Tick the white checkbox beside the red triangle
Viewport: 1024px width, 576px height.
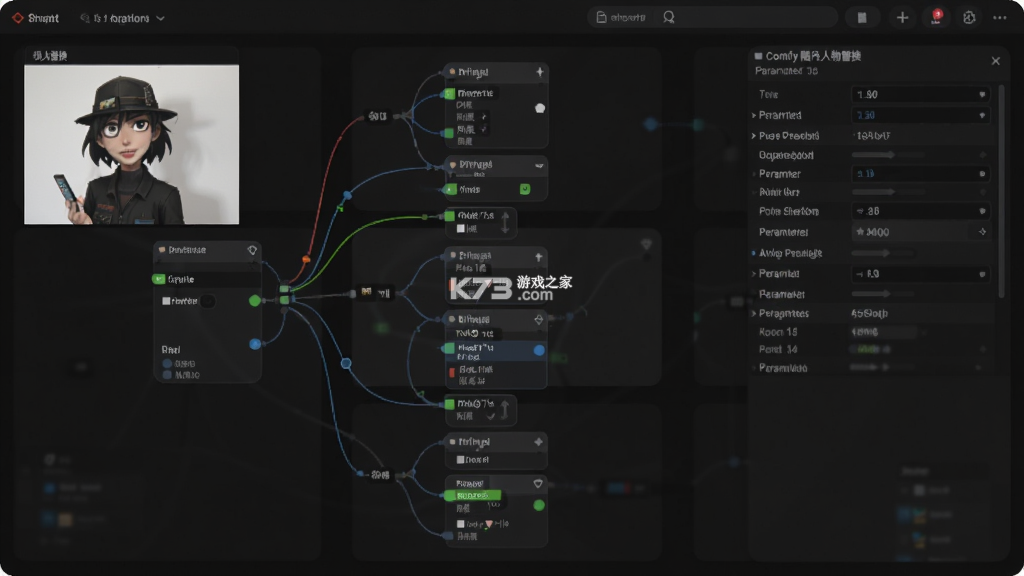point(460,524)
